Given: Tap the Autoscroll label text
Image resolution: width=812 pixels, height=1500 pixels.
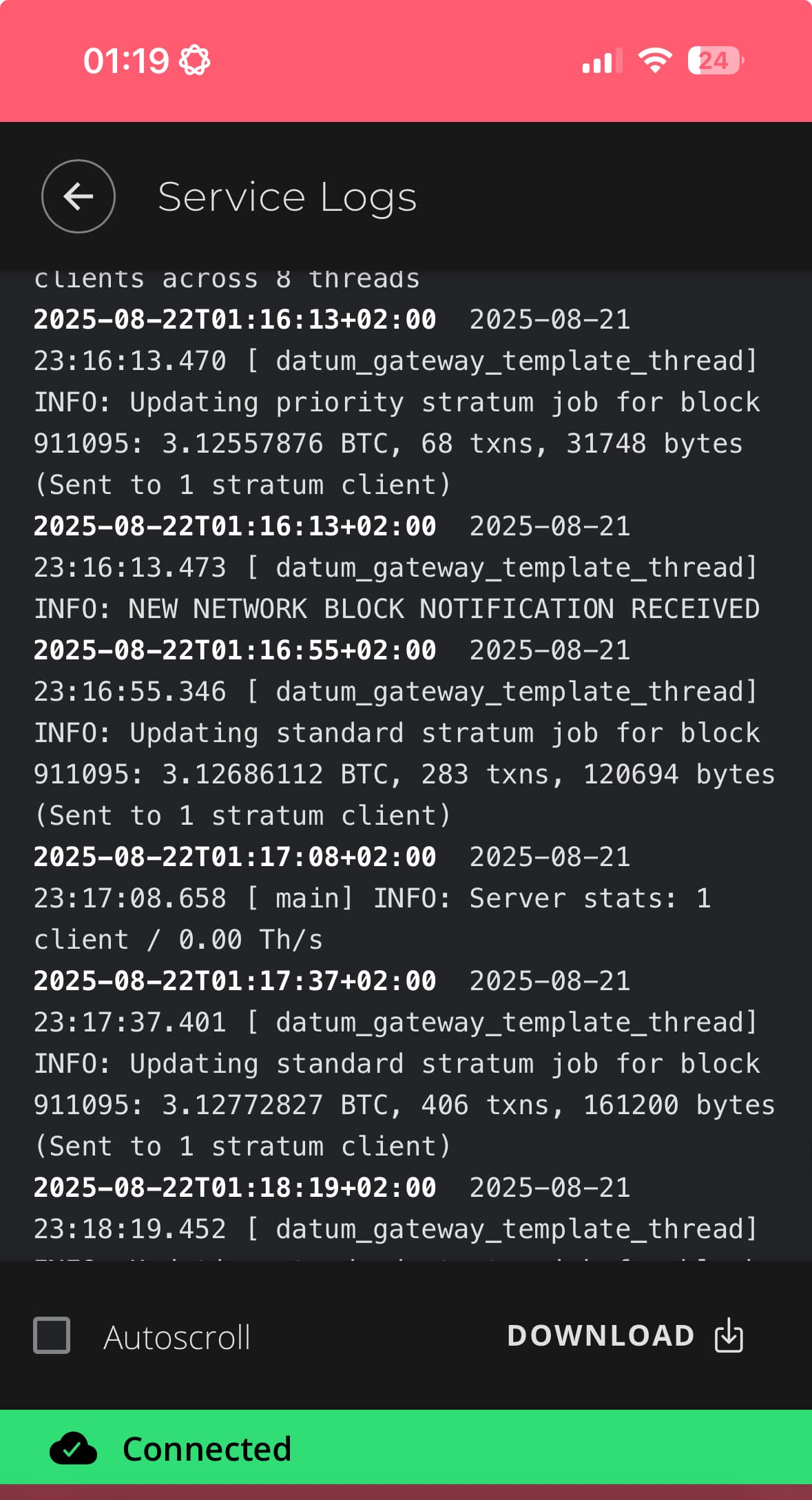Looking at the screenshot, I should pyautogui.click(x=177, y=1337).
